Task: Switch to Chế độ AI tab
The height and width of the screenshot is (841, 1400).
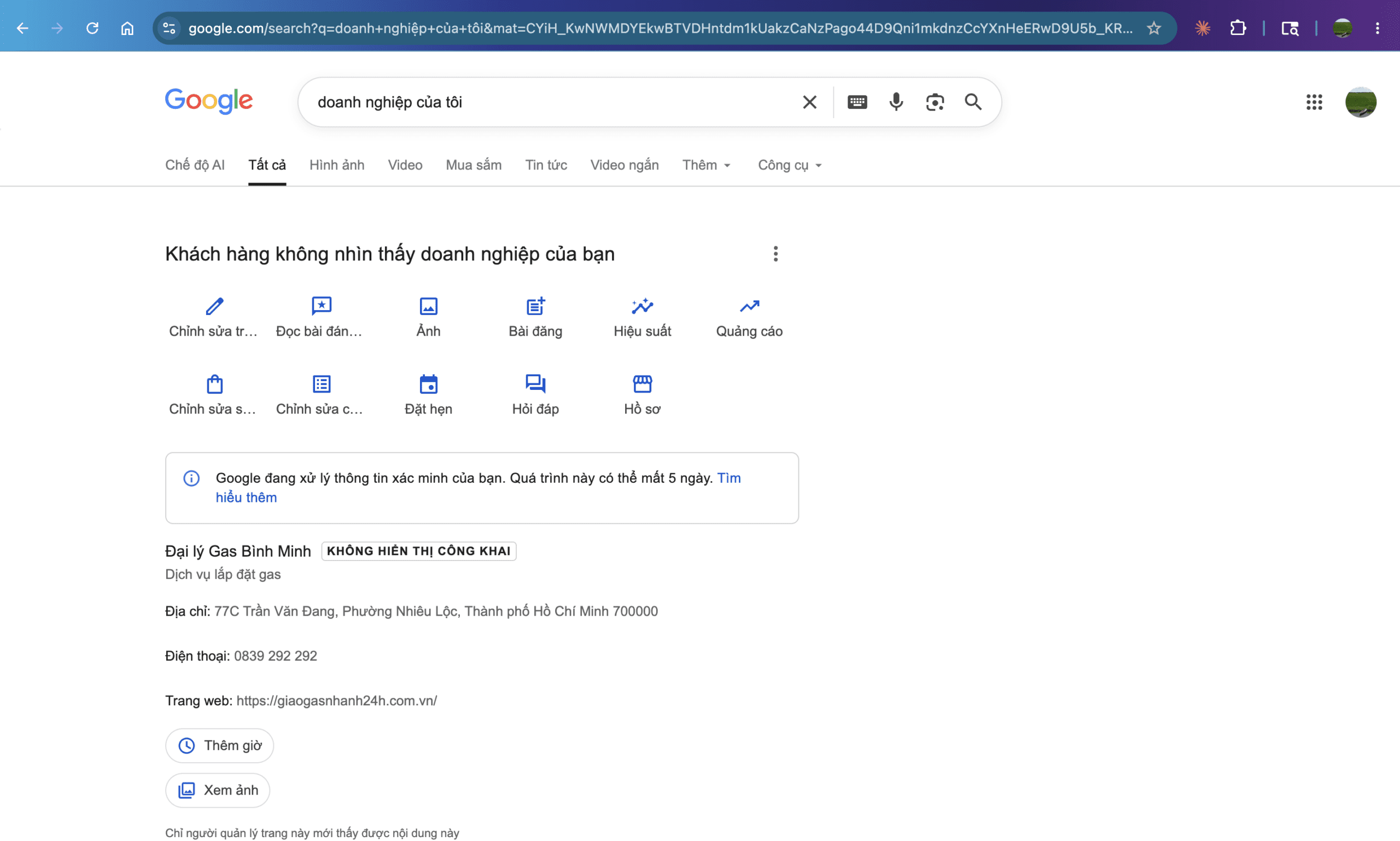Action: pyautogui.click(x=194, y=165)
